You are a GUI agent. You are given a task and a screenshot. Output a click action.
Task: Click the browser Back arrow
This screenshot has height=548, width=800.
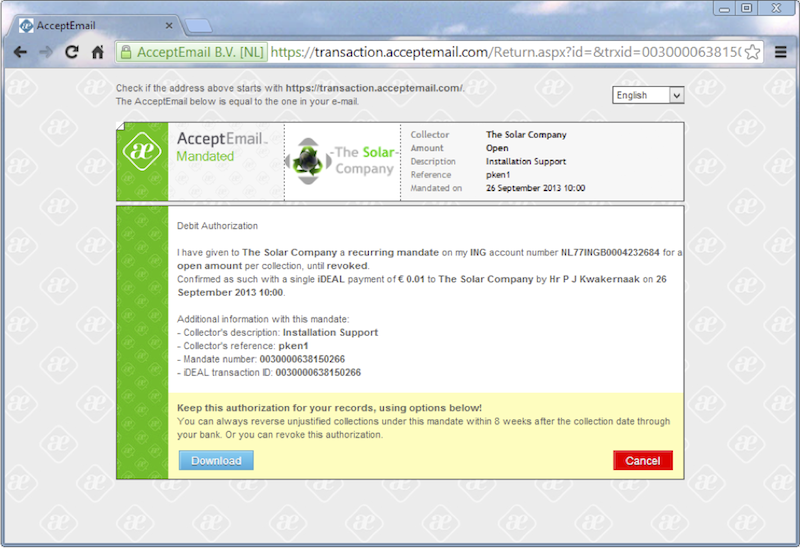pyautogui.click(x=21, y=52)
